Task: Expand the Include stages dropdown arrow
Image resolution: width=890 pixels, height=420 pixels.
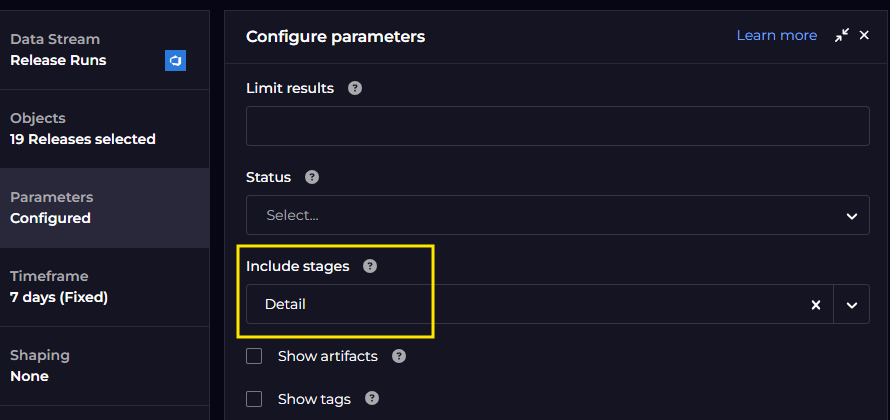Action: tap(851, 305)
